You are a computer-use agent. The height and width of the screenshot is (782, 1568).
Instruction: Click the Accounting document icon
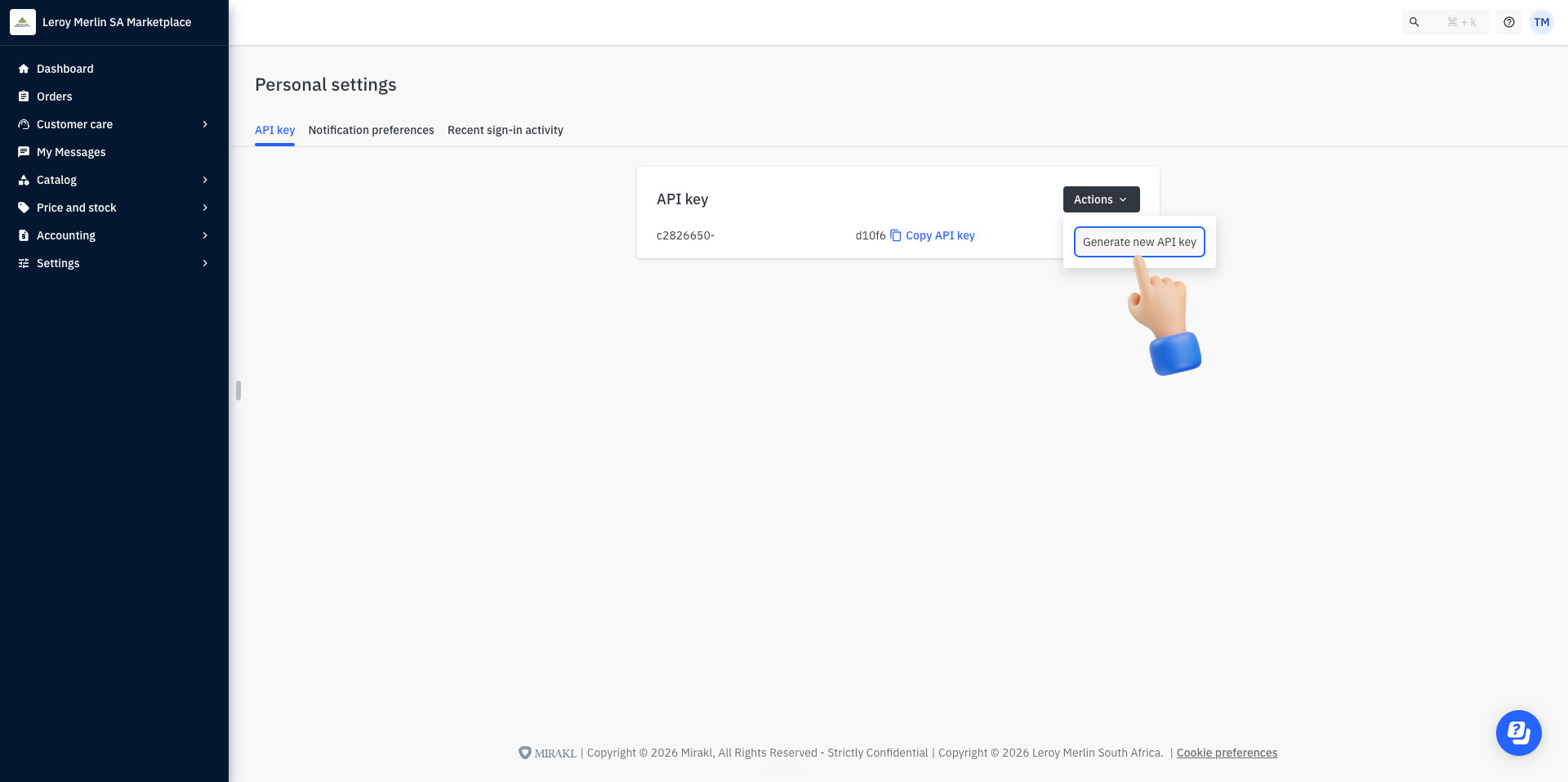tap(24, 235)
